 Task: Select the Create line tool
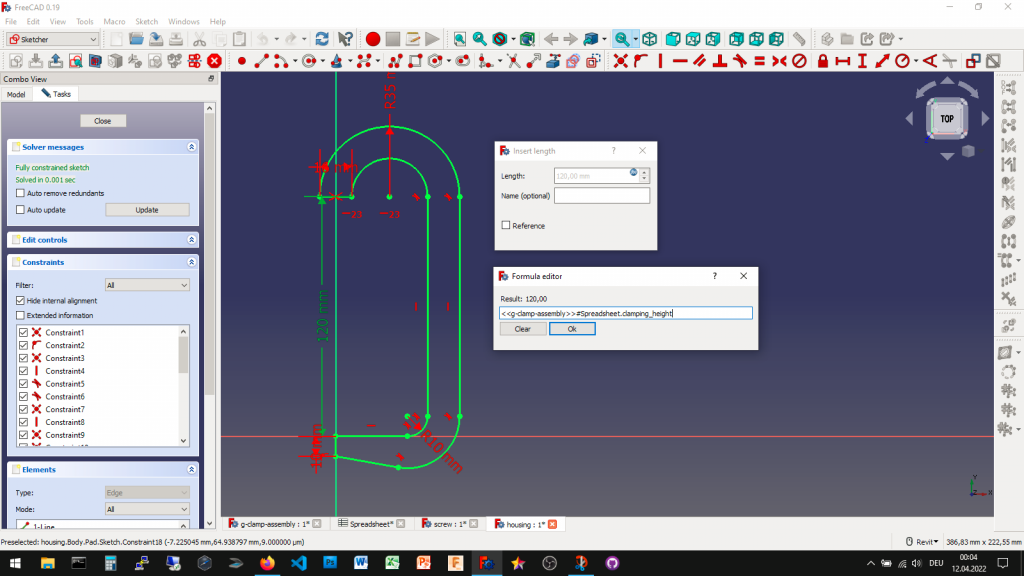click(261, 61)
